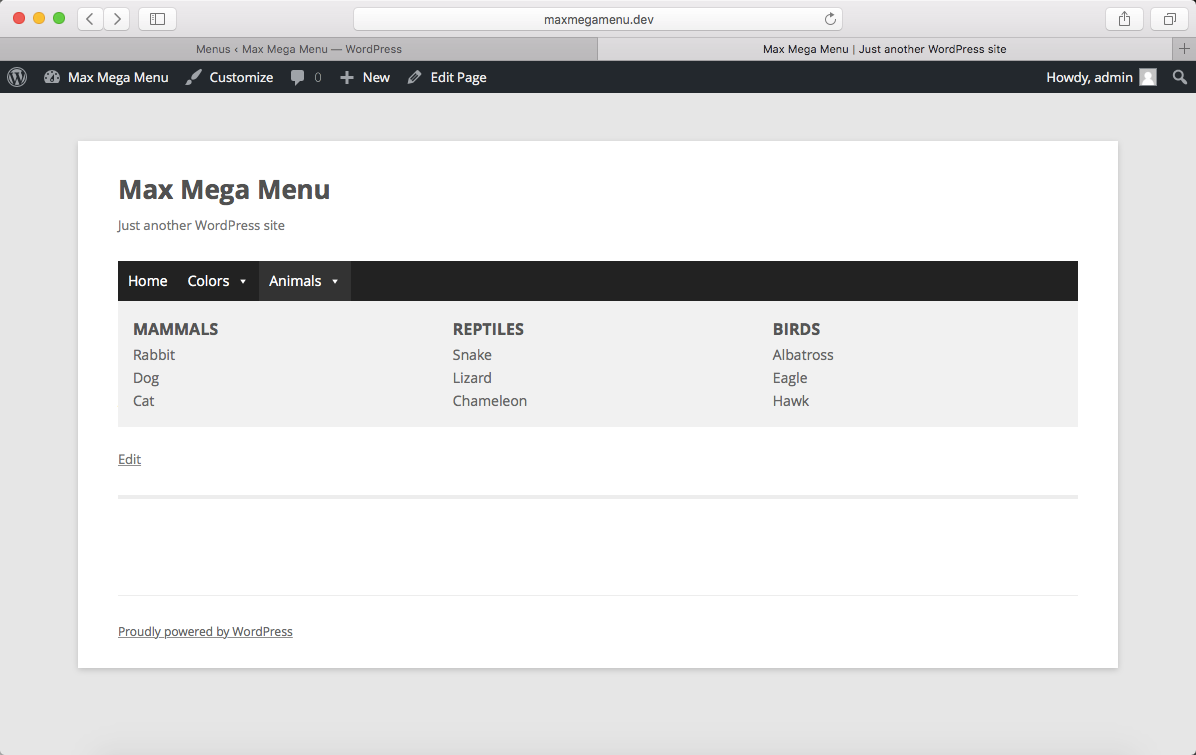Show all tabs with tab overview icon
Image resolution: width=1196 pixels, height=755 pixels.
(x=1169, y=19)
